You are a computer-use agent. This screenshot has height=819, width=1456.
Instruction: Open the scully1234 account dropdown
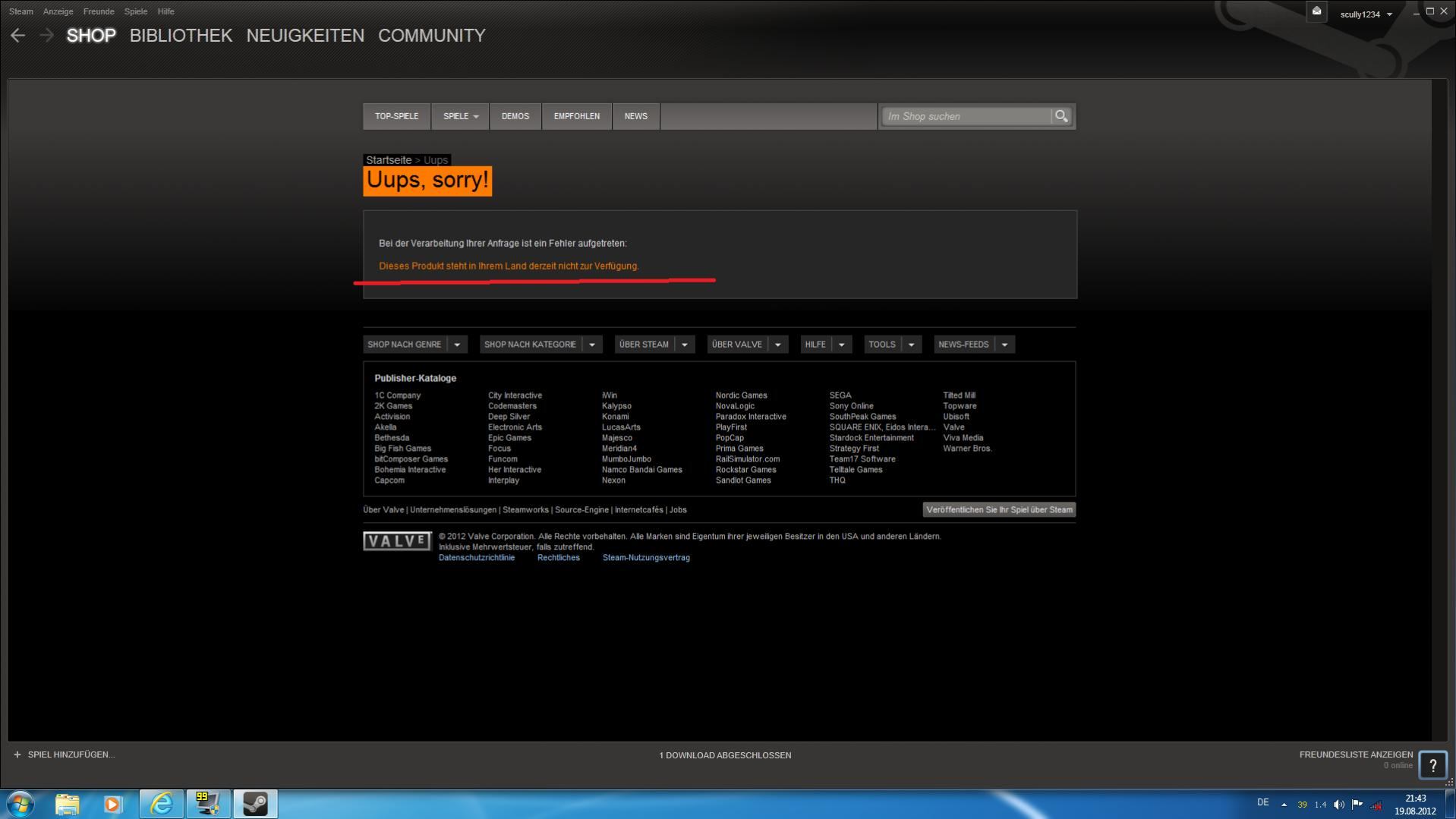tap(1366, 14)
